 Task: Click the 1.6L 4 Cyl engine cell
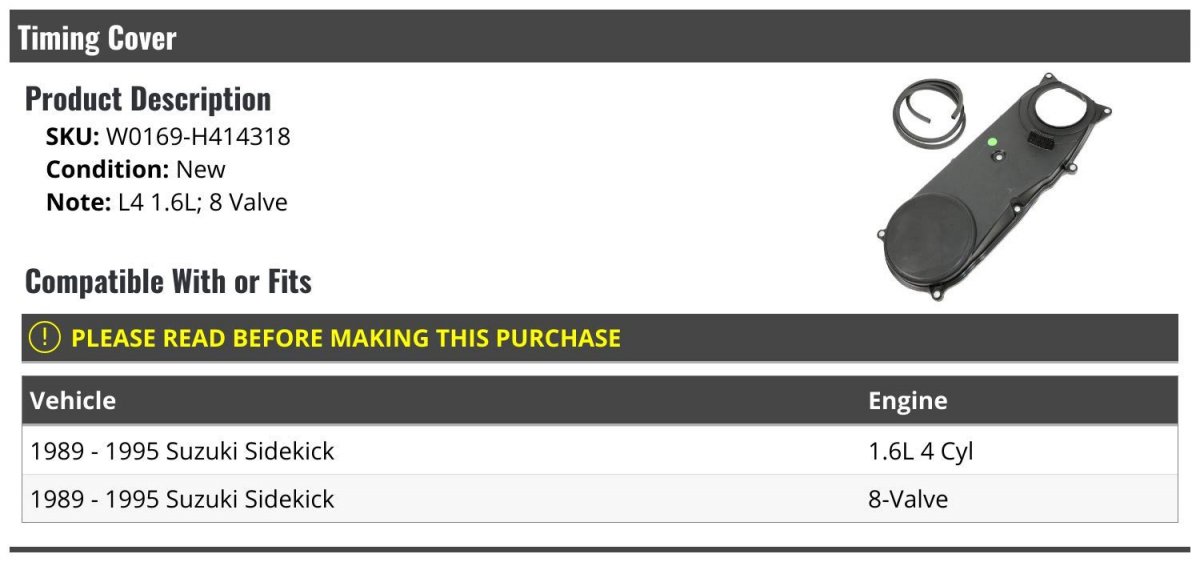click(920, 451)
